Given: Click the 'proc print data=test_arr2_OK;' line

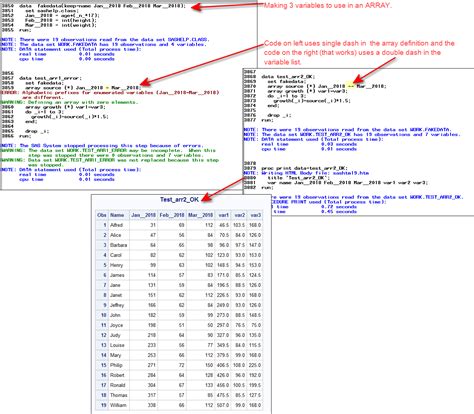Looking at the screenshot, I should [x=304, y=168].
